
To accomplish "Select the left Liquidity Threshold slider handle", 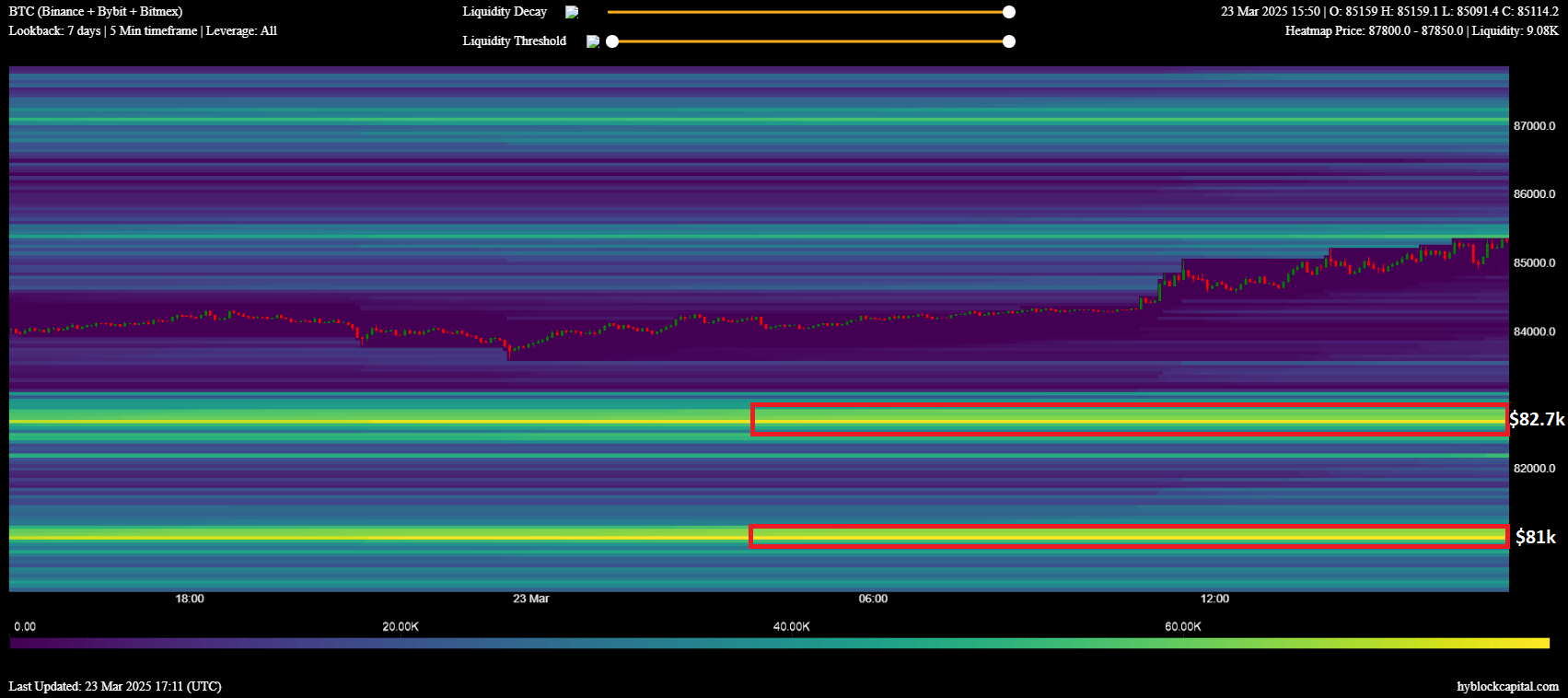I will [612, 41].
